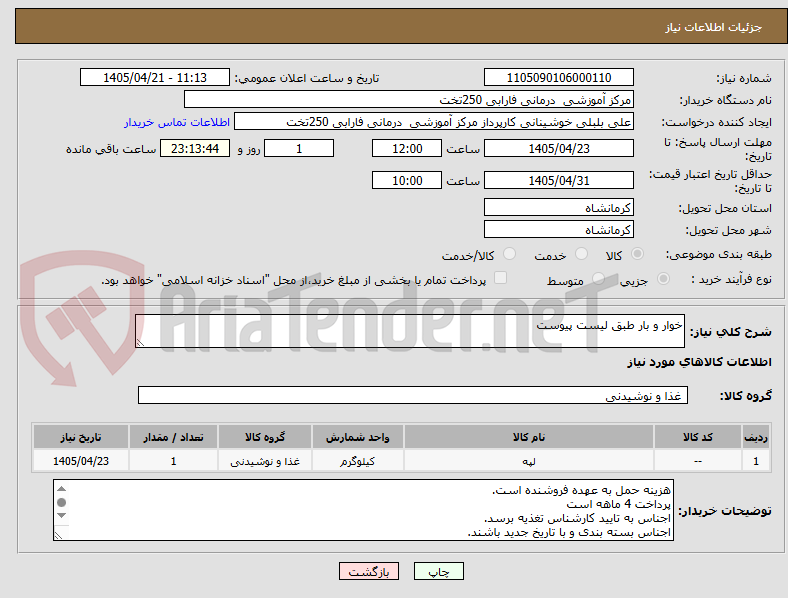
Task: Click the response deadline date 1405/04/23 field
Action: click(x=559, y=148)
